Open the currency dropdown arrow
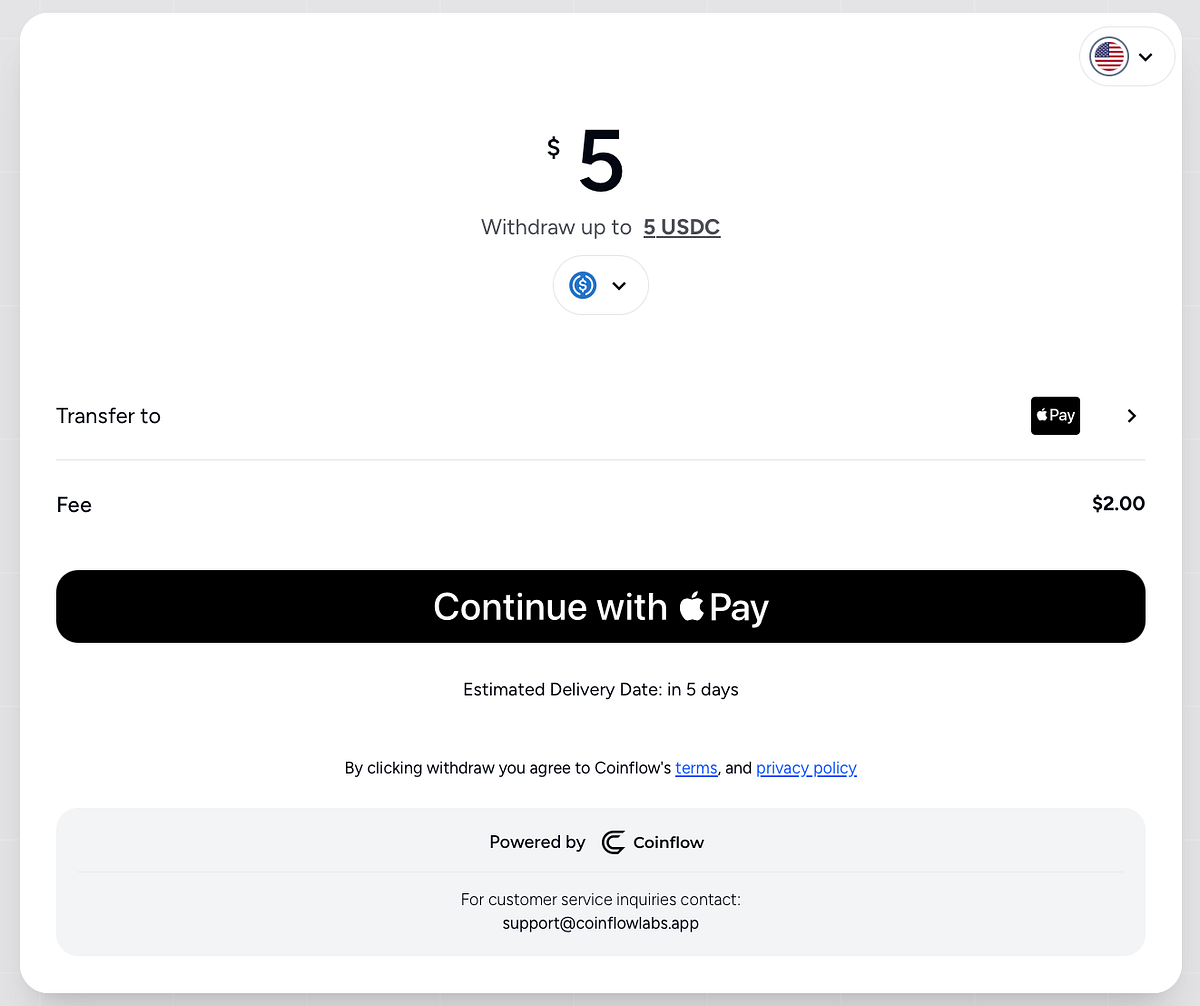The height and width of the screenshot is (1006, 1200). [x=619, y=286]
